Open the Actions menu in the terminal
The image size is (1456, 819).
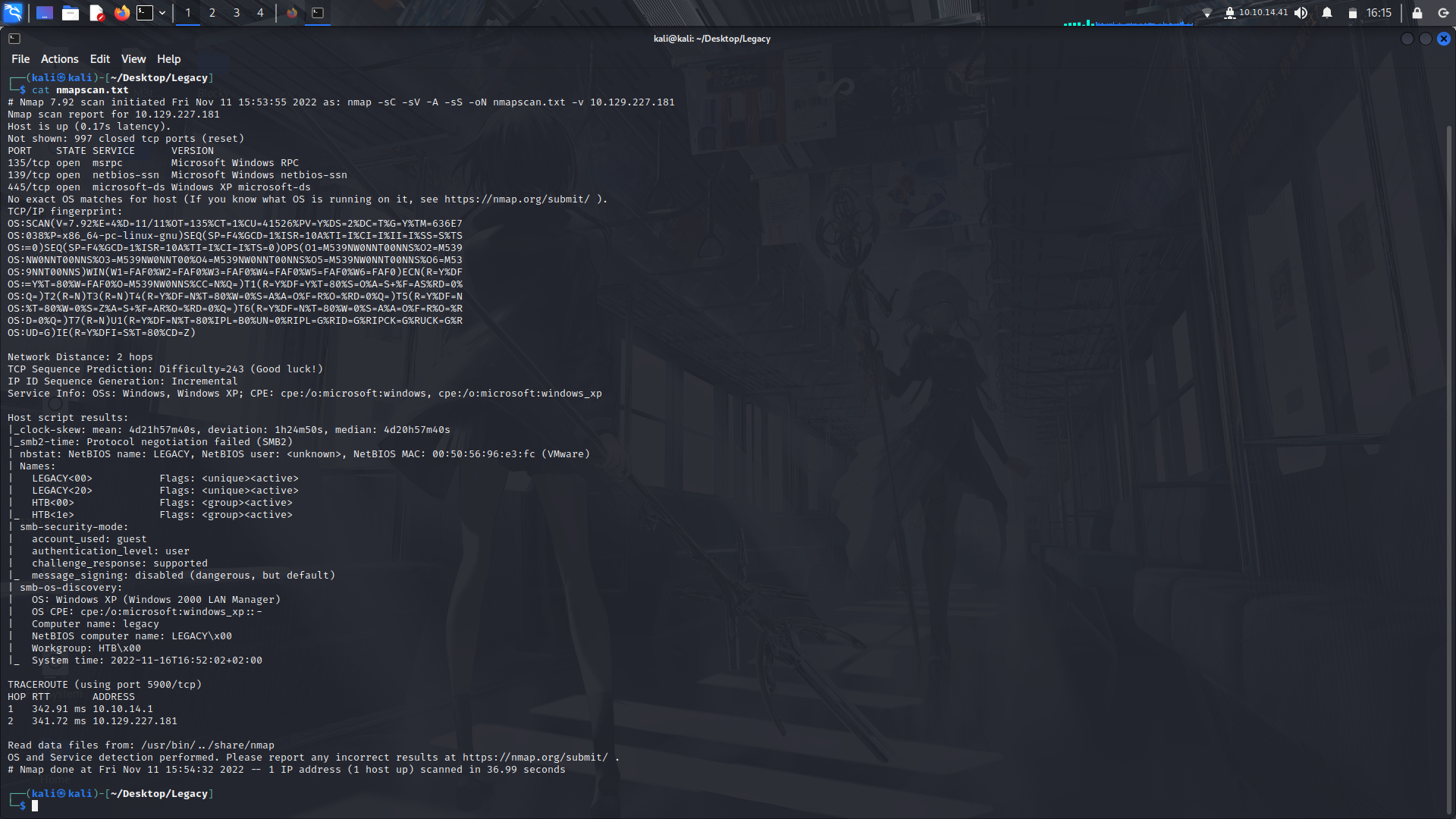coord(59,58)
